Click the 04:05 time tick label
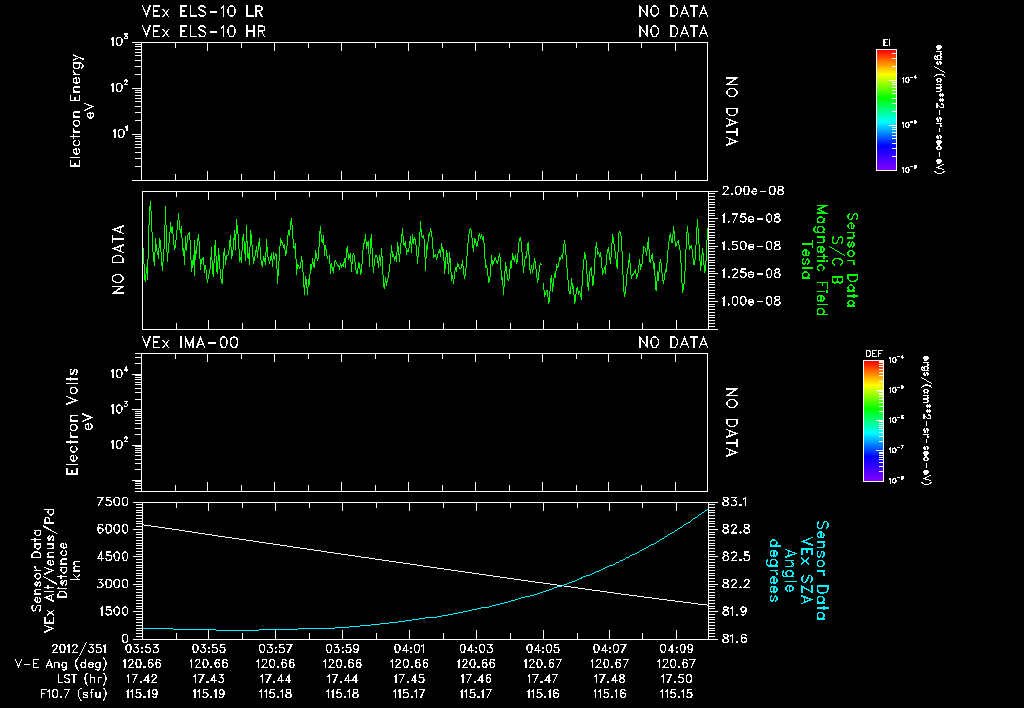The height and width of the screenshot is (708, 1024). click(x=543, y=649)
